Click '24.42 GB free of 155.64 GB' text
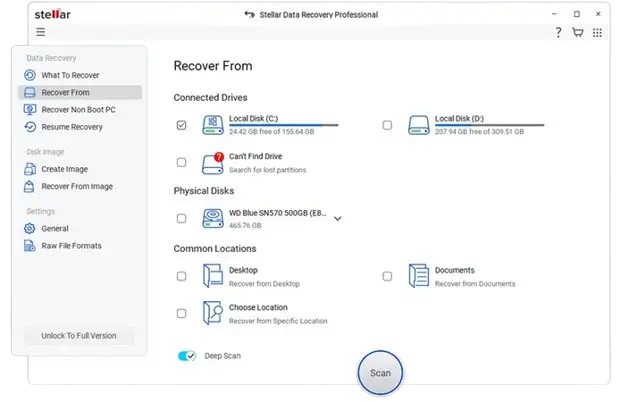This screenshot has width=621, height=402. tap(271, 131)
